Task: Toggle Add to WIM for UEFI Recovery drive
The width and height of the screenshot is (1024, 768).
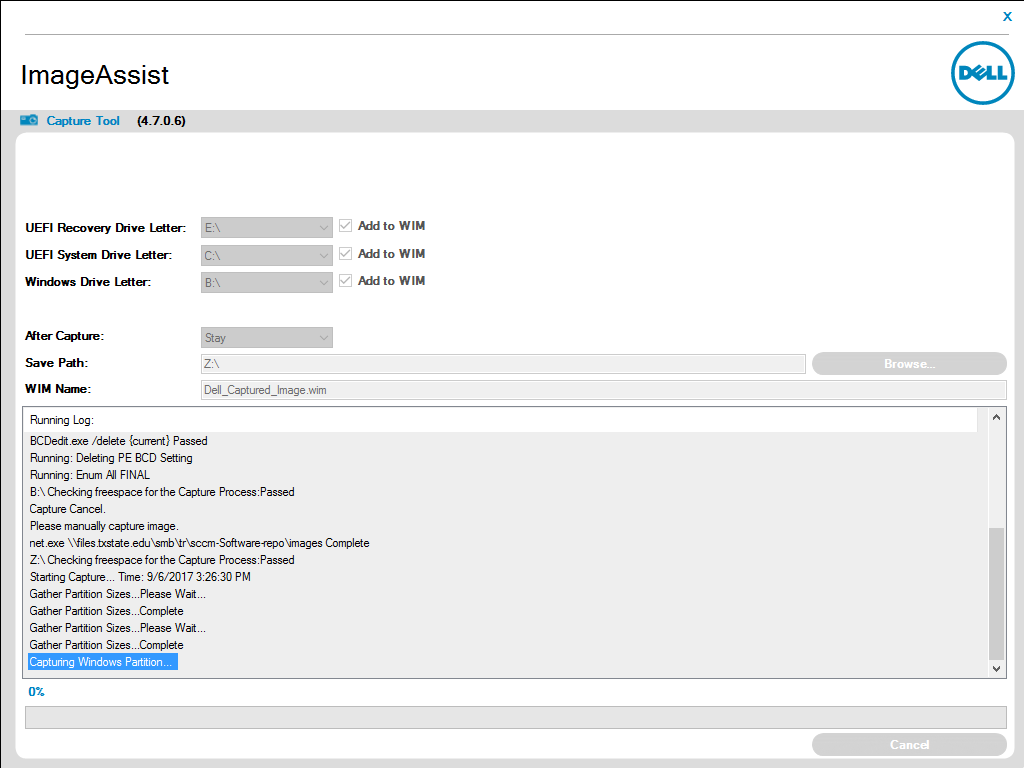Action: pyautogui.click(x=345, y=226)
